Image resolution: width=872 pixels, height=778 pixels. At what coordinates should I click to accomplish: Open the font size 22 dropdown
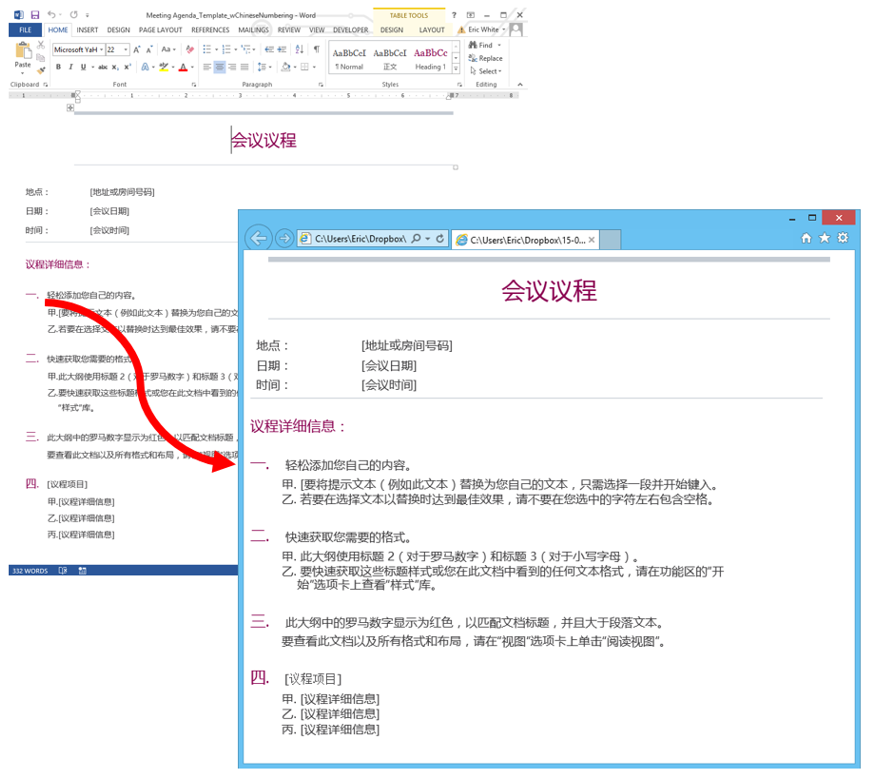pos(126,49)
